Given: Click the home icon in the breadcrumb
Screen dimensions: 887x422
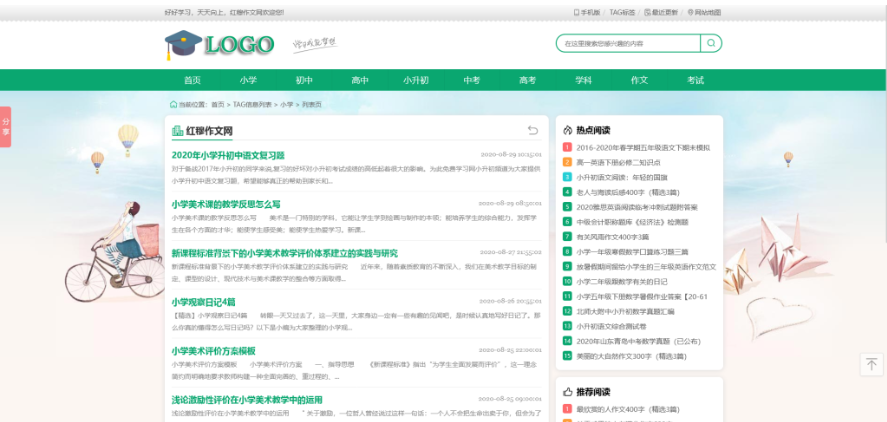Looking at the screenshot, I should (173, 104).
